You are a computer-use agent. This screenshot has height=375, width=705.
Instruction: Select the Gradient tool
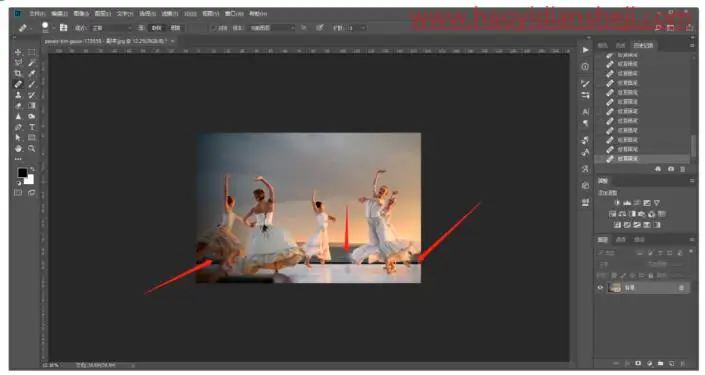31,106
